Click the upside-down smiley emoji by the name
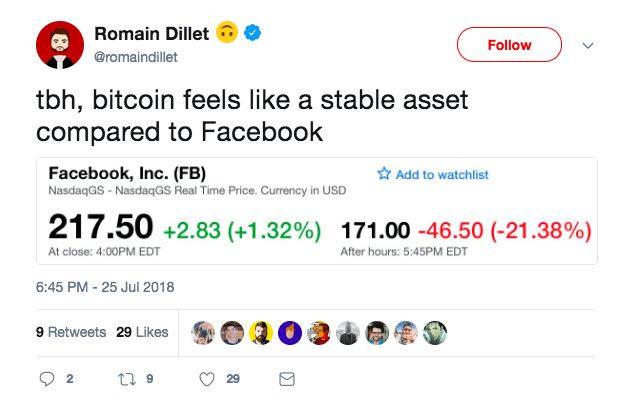 [228, 35]
